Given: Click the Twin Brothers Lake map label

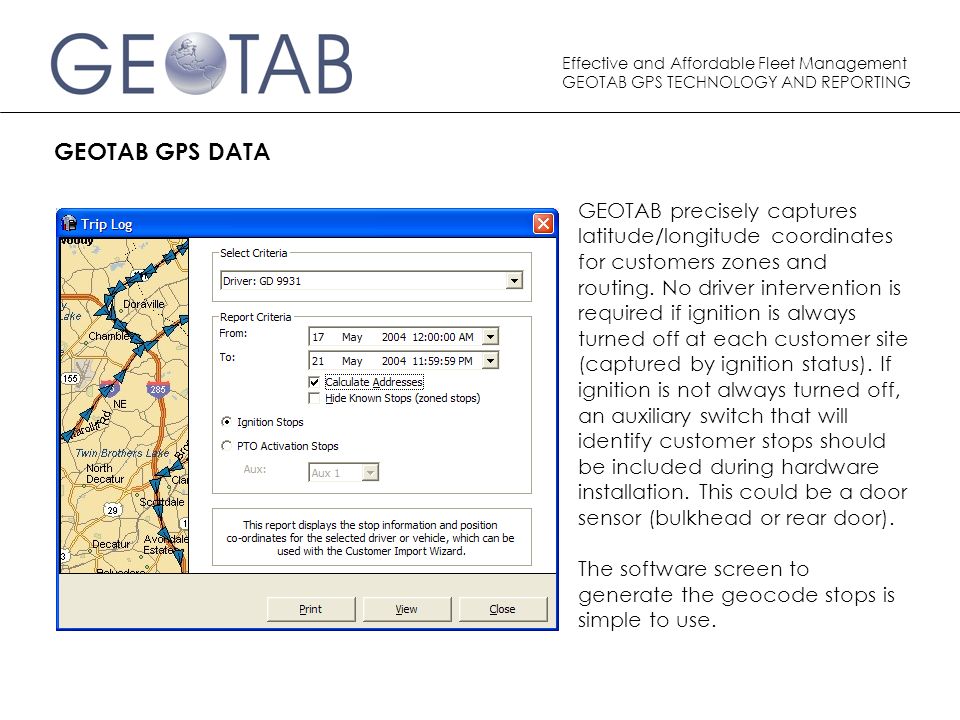Looking at the screenshot, I should pos(122,453).
